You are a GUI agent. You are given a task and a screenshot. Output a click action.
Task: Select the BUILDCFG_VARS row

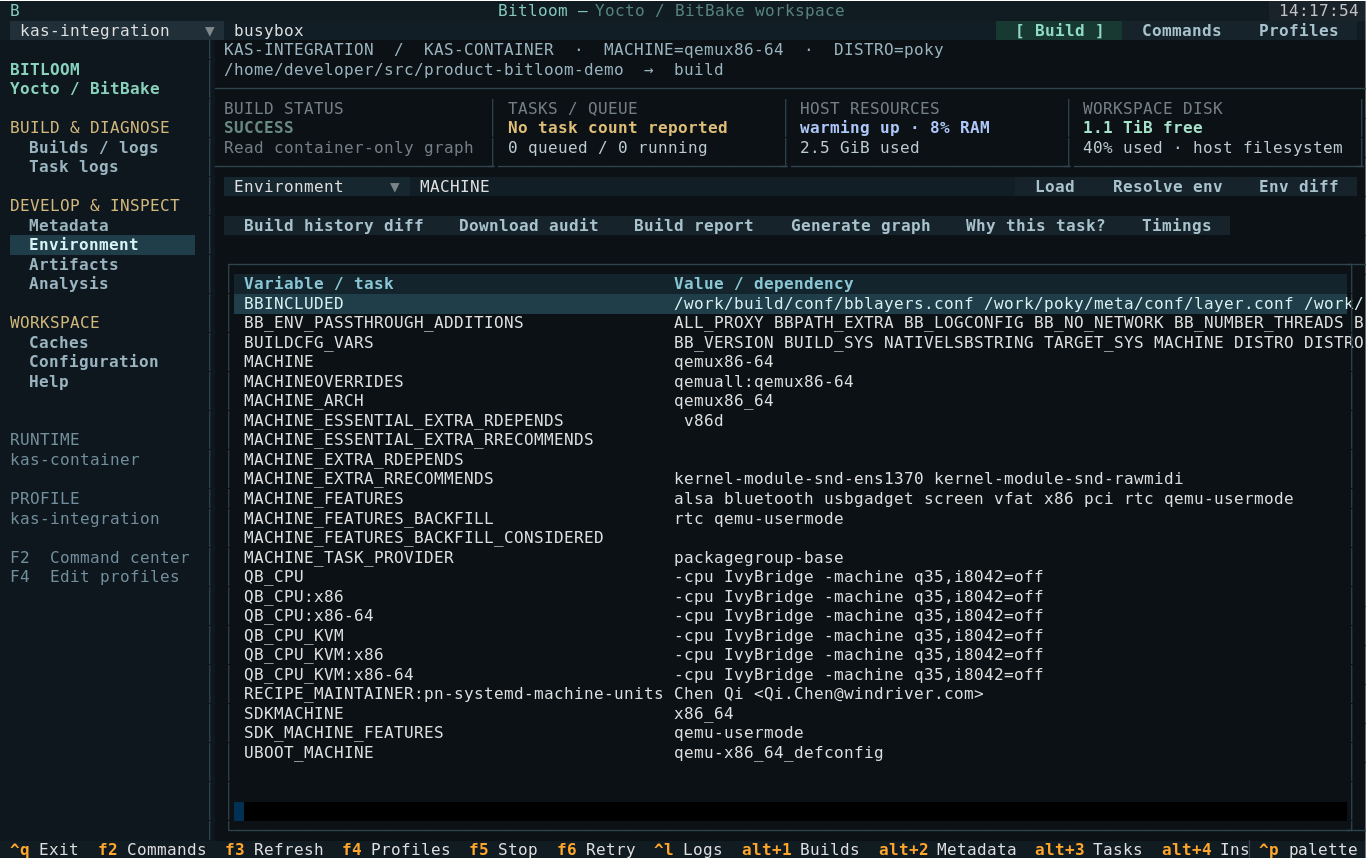tap(790, 343)
